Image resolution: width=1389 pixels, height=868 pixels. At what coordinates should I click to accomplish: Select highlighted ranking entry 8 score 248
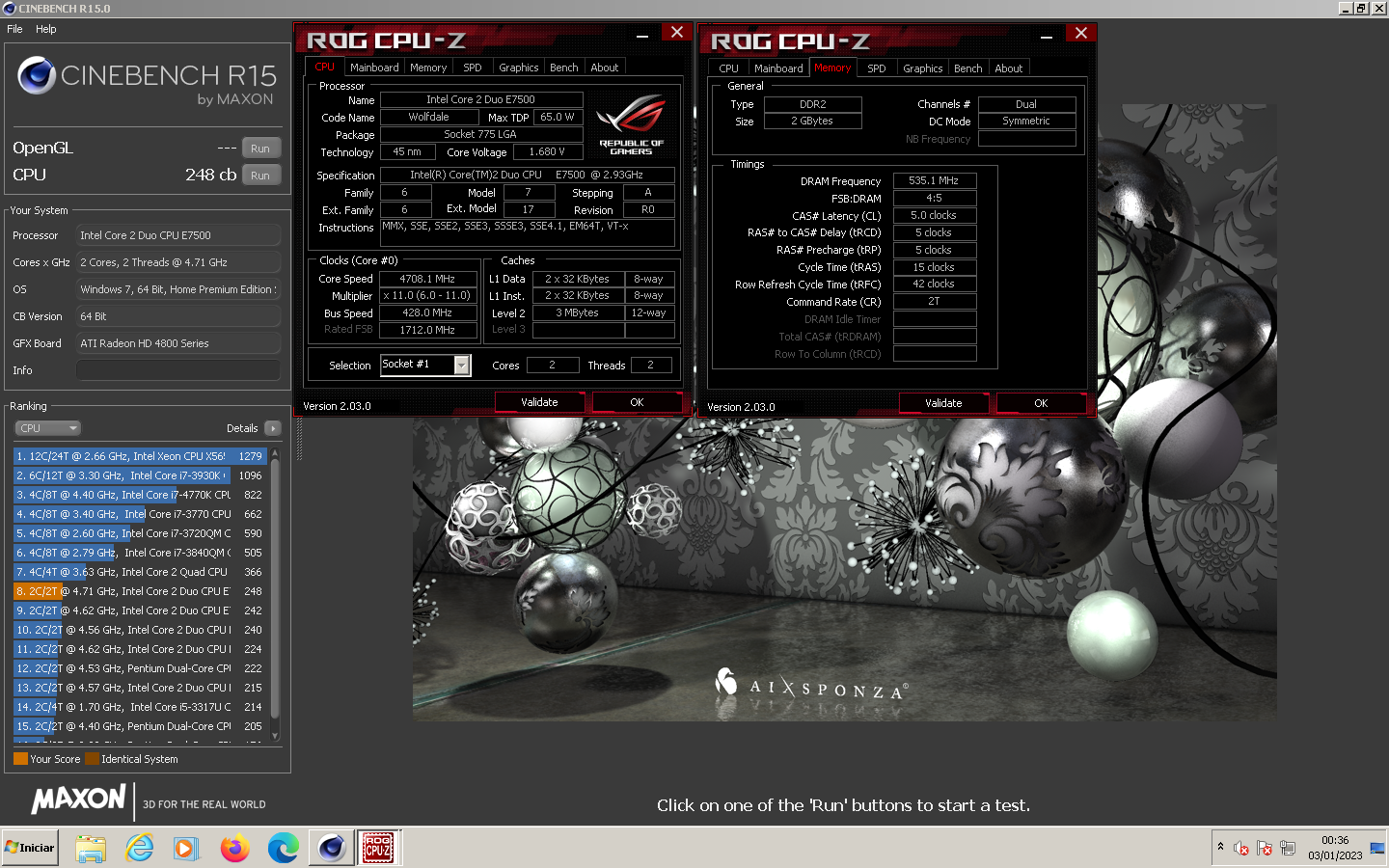click(x=140, y=591)
